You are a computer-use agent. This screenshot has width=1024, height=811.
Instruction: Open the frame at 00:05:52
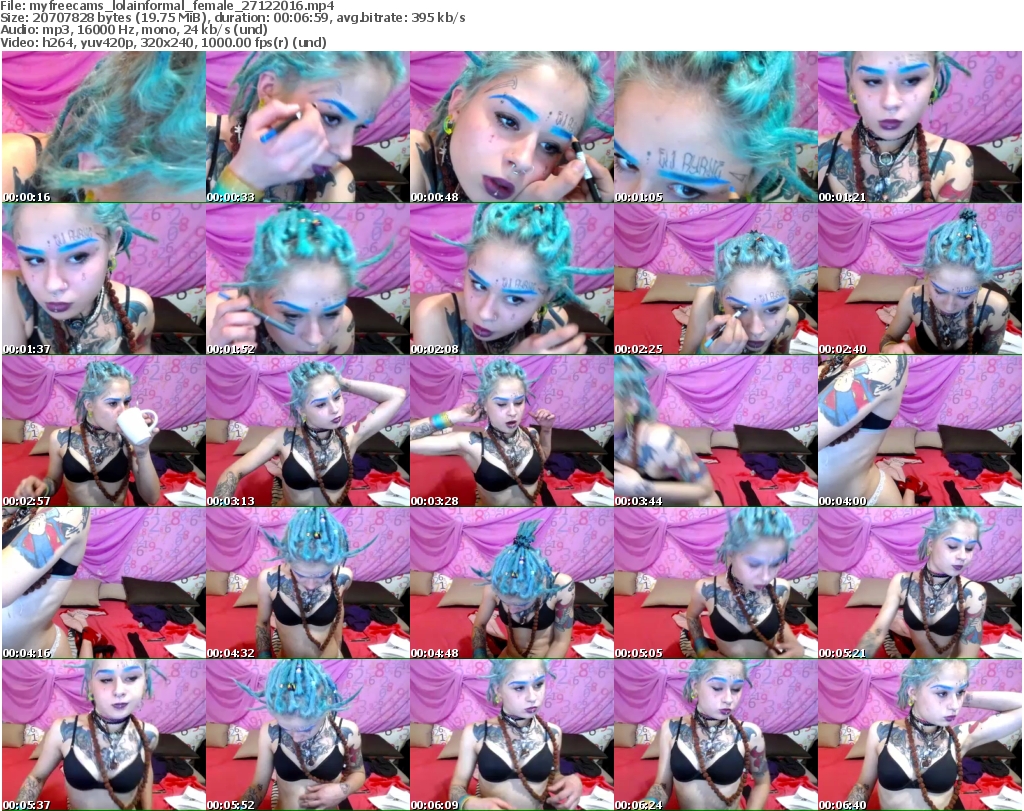(308, 735)
